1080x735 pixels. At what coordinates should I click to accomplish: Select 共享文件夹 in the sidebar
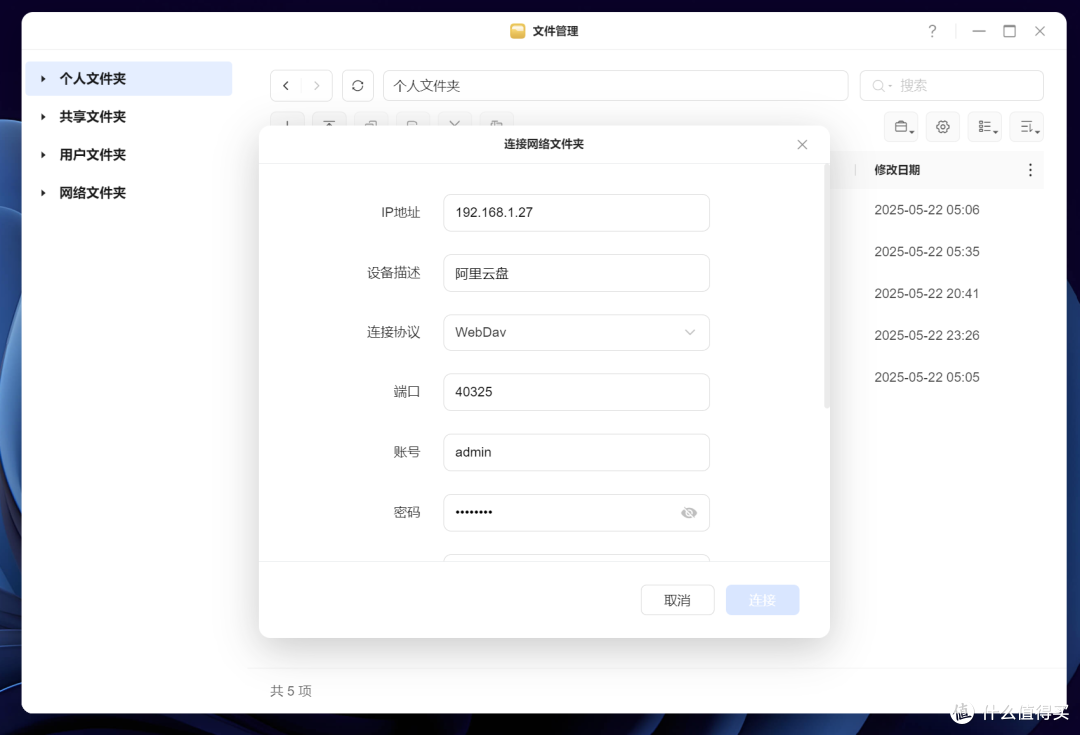click(129, 116)
